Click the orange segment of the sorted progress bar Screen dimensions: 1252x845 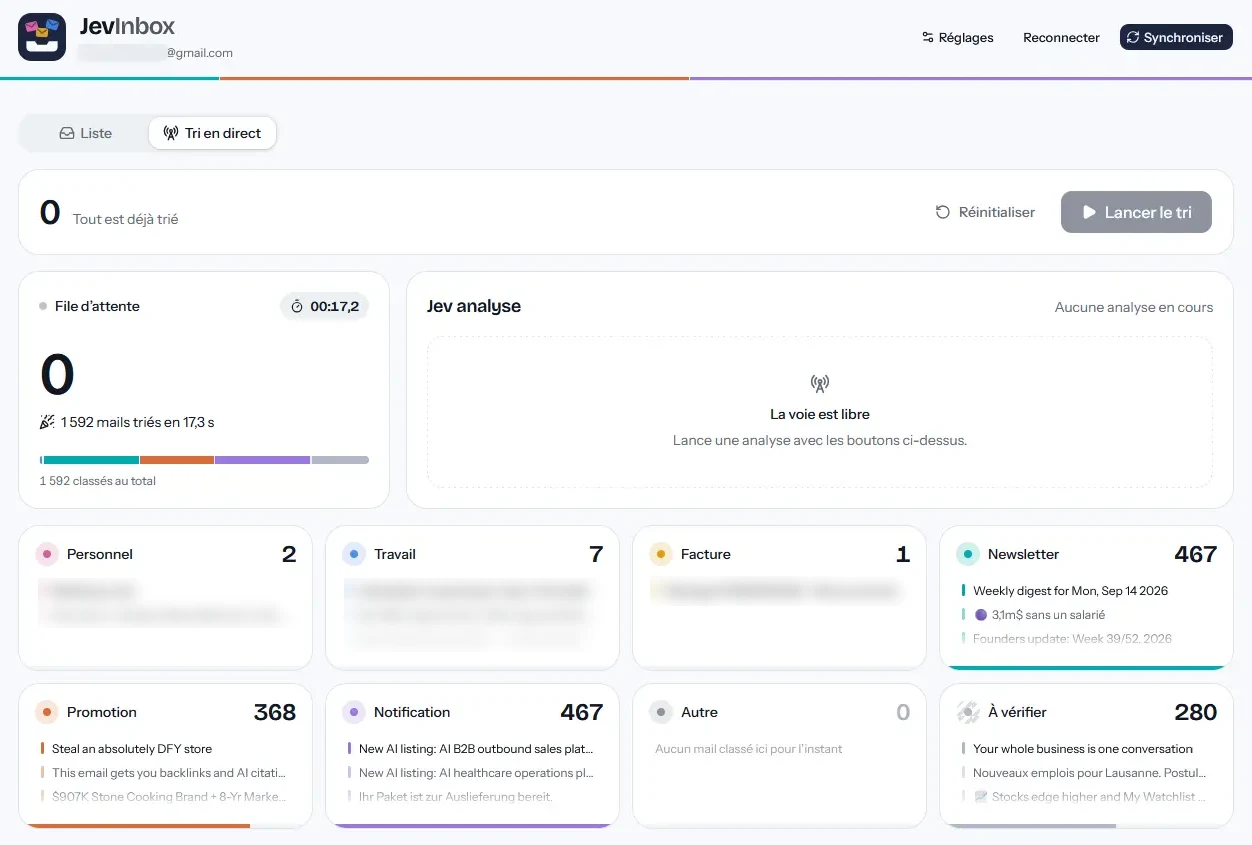click(177, 460)
